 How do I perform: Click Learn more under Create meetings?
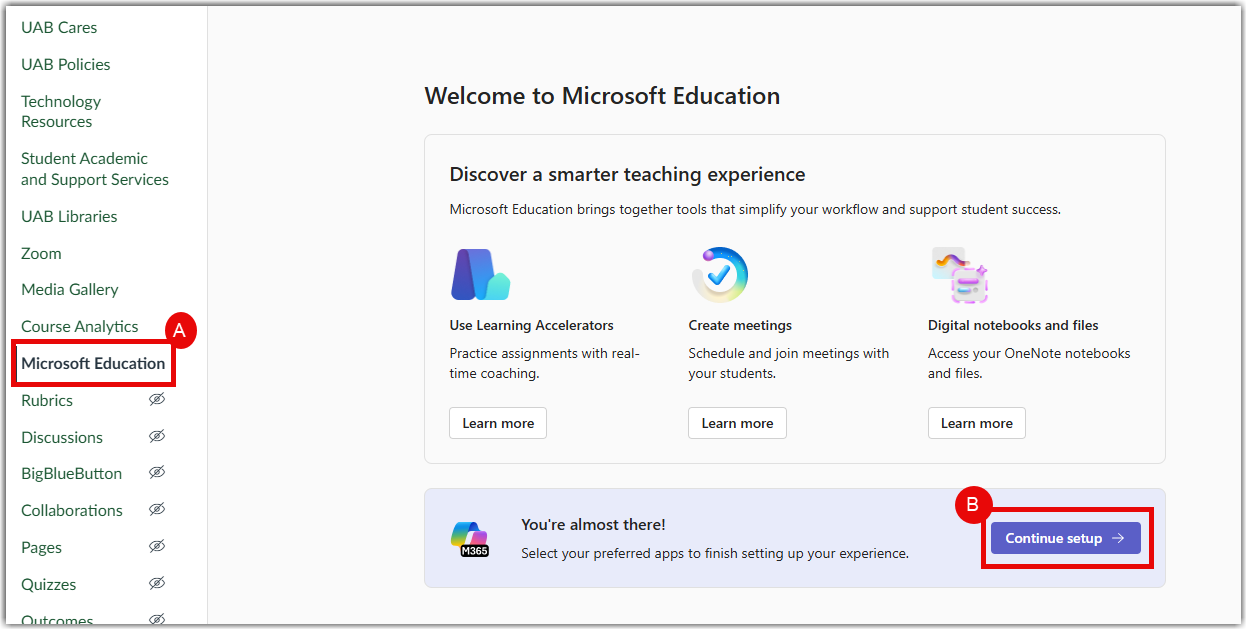737,423
